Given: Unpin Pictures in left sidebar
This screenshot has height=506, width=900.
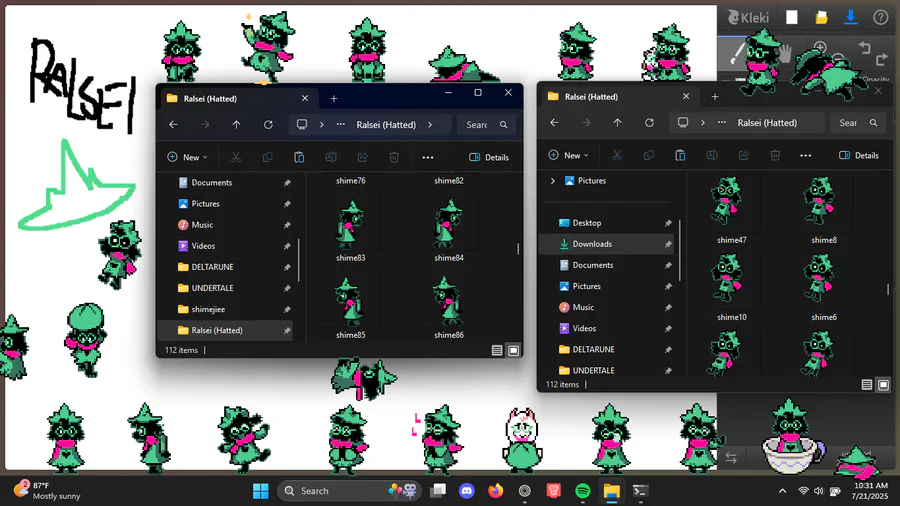Looking at the screenshot, I should [x=287, y=204].
